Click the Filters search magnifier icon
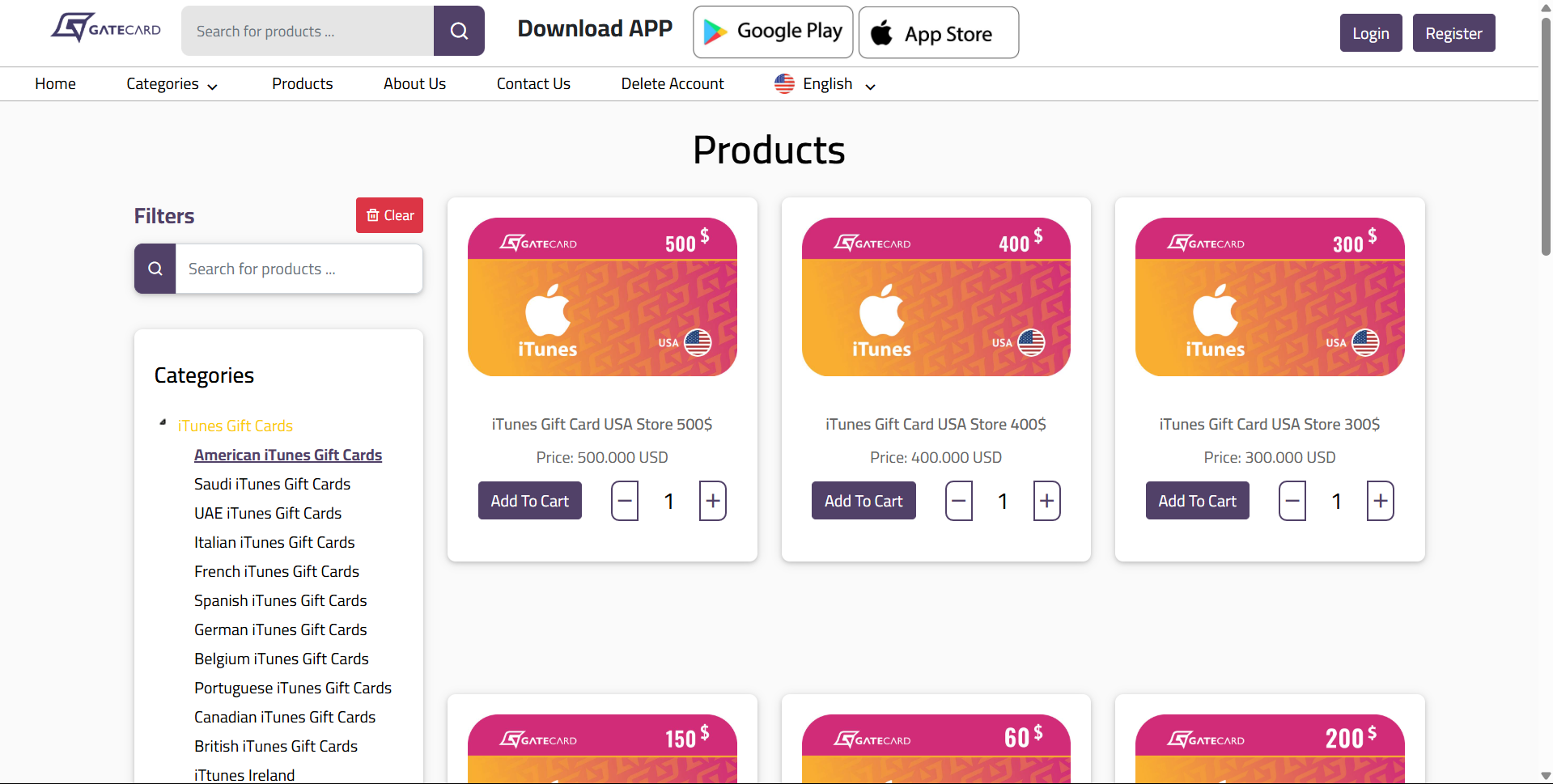Screen dimensions: 1553x784 coord(155,269)
